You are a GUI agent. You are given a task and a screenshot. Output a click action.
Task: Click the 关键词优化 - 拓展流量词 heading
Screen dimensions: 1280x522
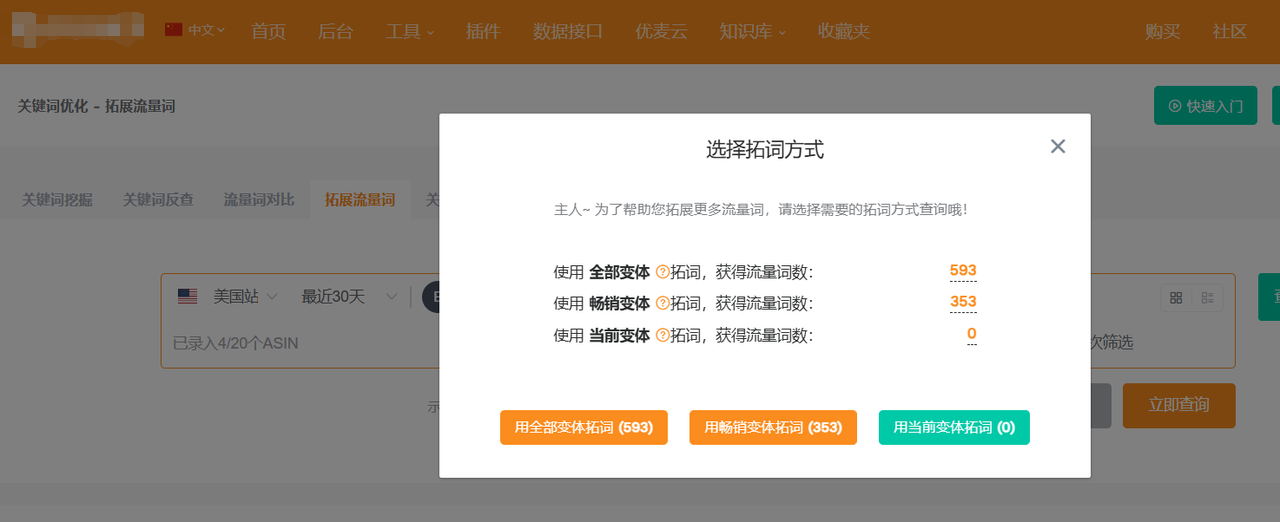coord(96,106)
